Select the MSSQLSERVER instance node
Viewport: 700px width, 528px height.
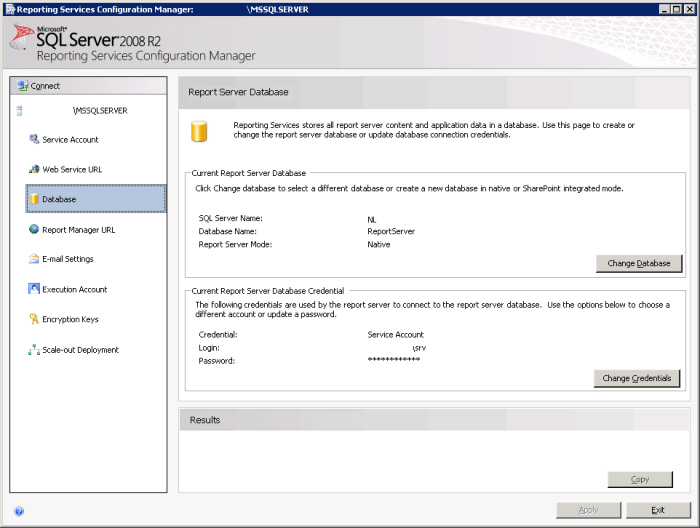(x=100, y=110)
